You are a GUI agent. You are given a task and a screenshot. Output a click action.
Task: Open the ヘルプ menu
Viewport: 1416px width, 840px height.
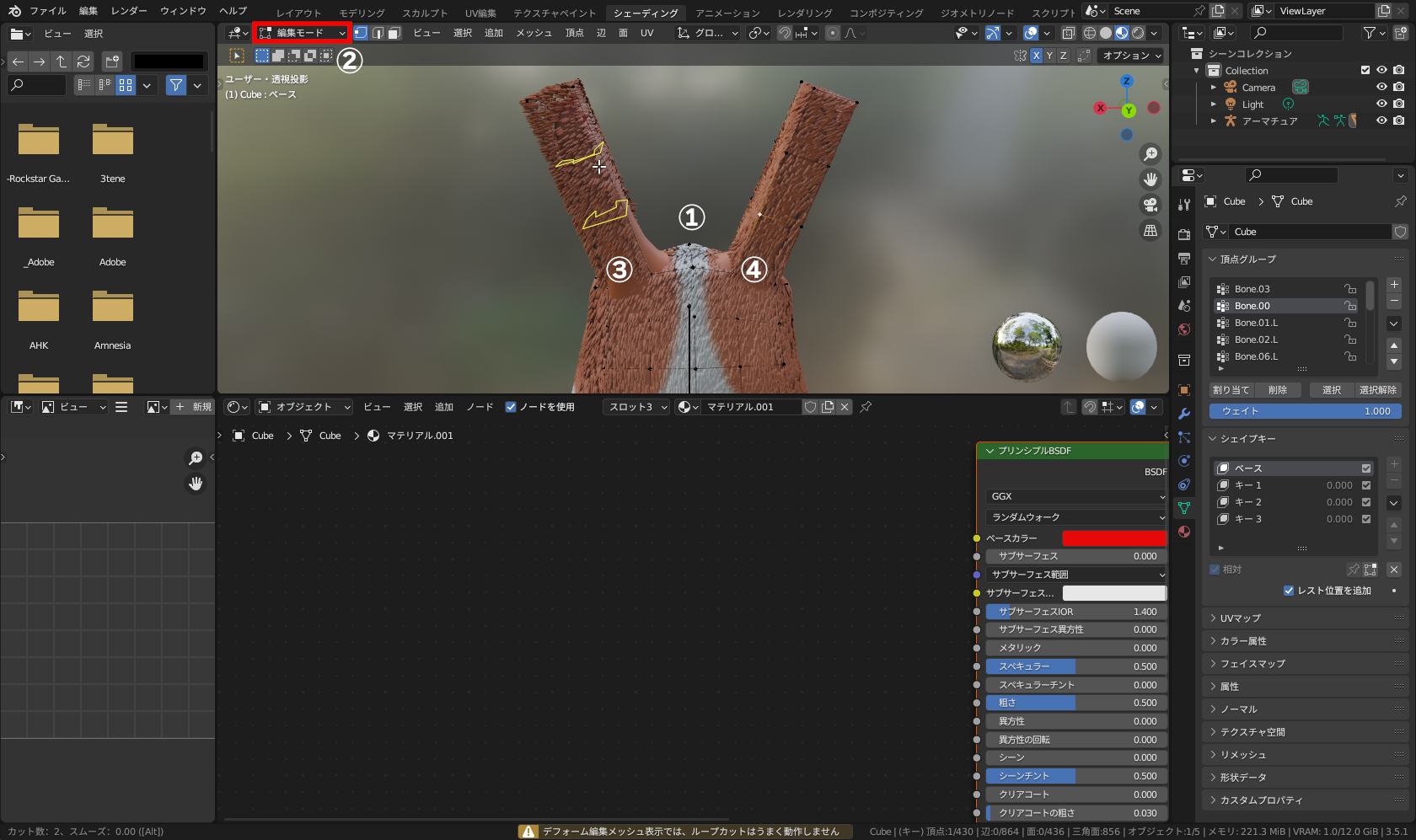pos(233,11)
